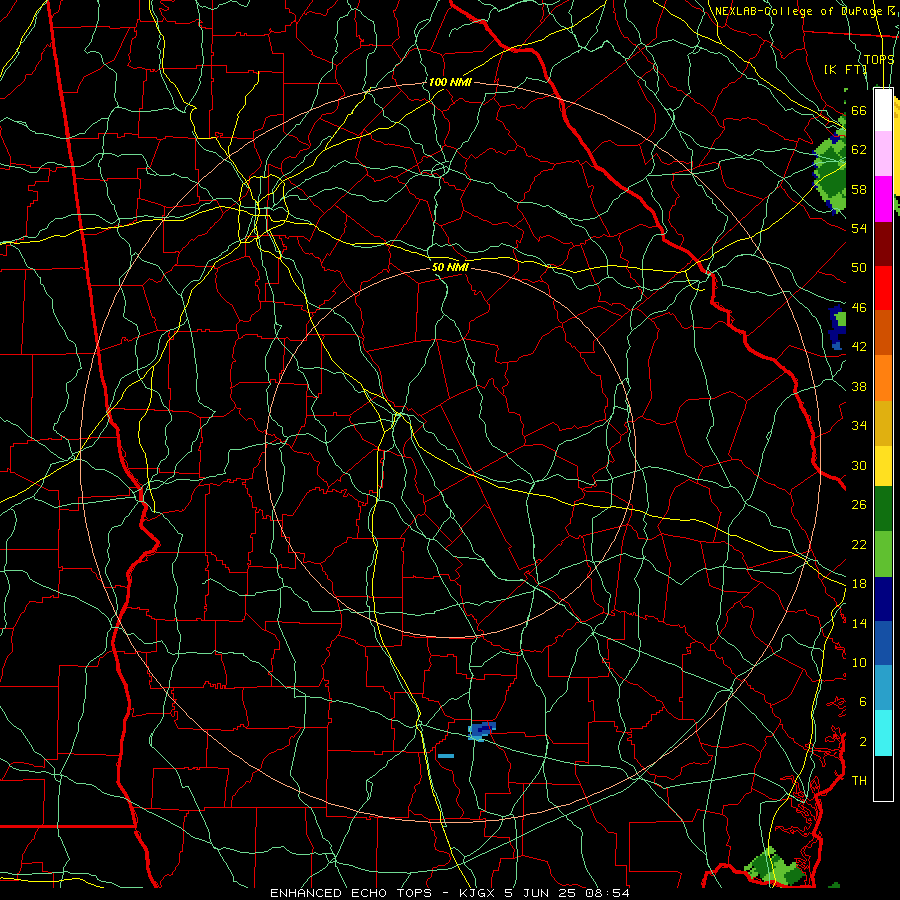The width and height of the screenshot is (900, 900).
Task: Click the "TOPS" legend title
Action: [x=879, y=59]
